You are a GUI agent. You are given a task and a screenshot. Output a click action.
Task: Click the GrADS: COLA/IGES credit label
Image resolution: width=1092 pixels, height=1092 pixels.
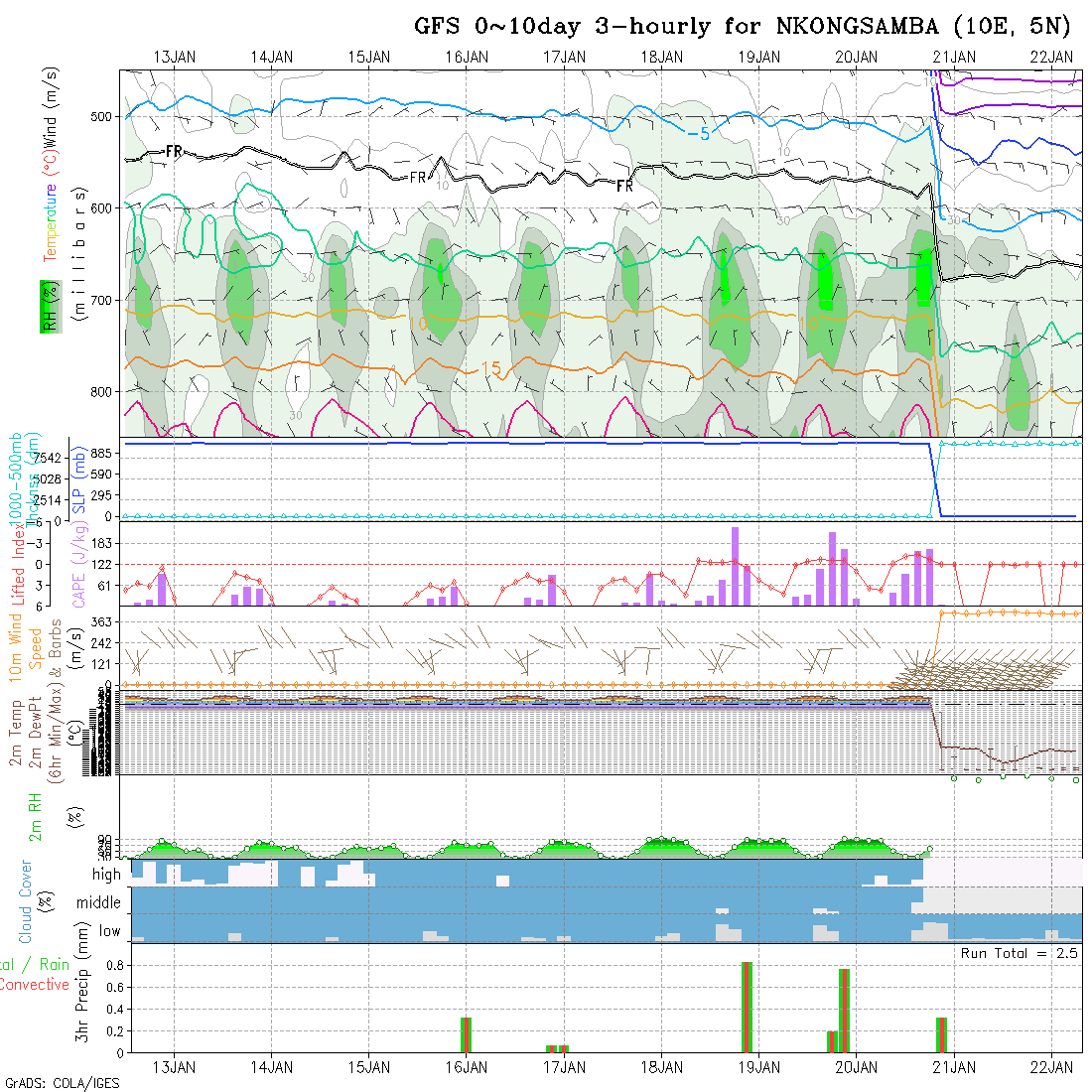point(62,1083)
